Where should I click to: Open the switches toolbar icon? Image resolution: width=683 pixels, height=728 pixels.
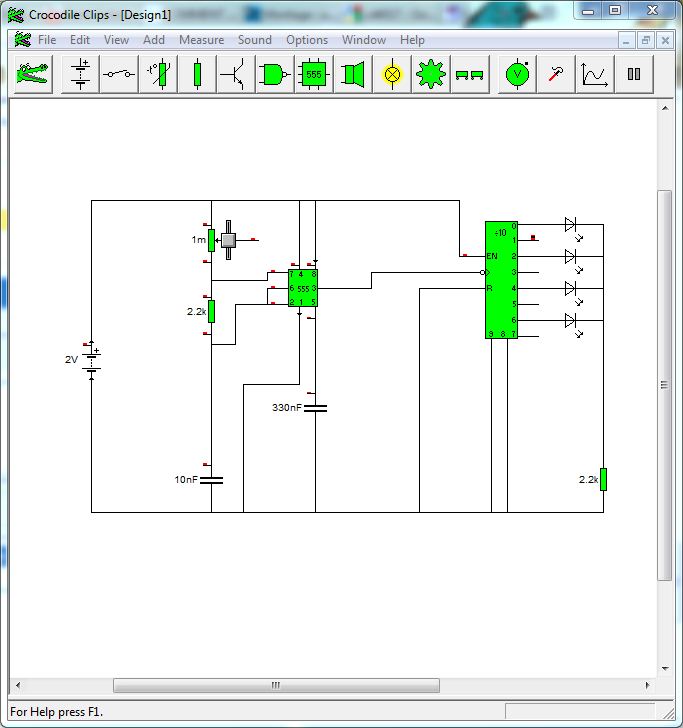(119, 74)
